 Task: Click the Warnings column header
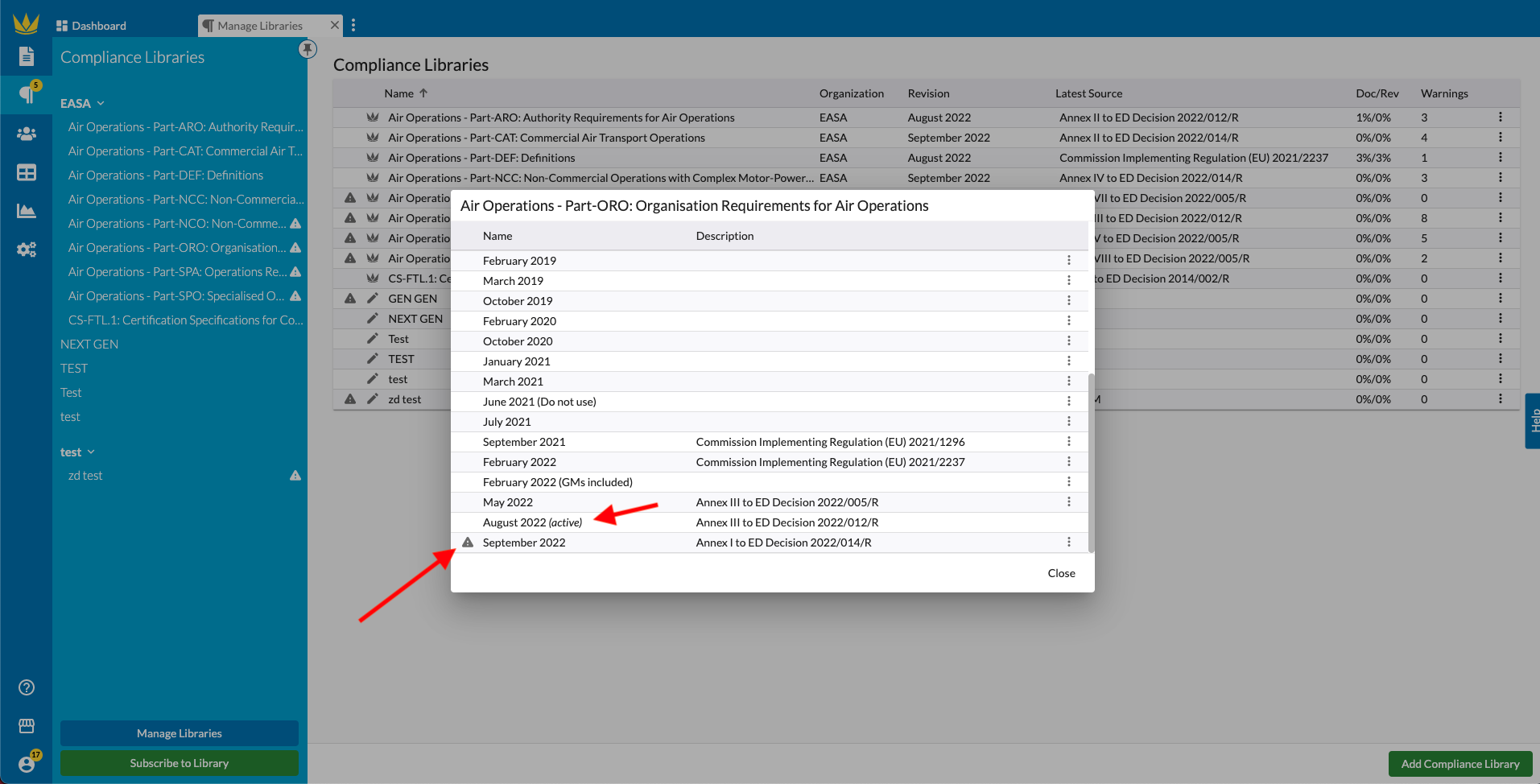pyautogui.click(x=1444, y=93)
